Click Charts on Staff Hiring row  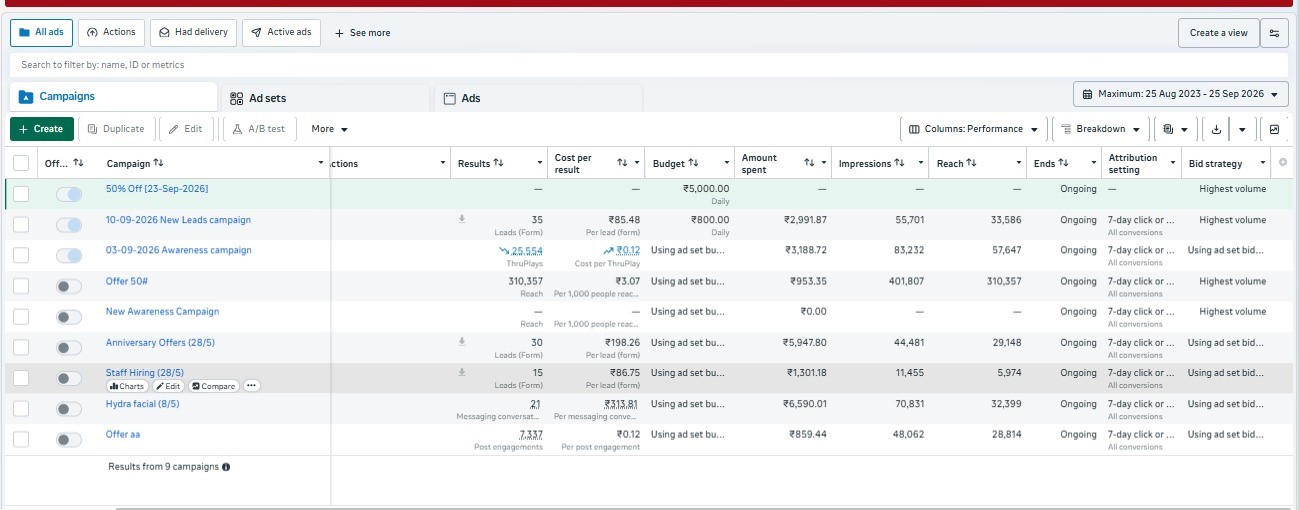pyautogui.click(x=127, y=386)
